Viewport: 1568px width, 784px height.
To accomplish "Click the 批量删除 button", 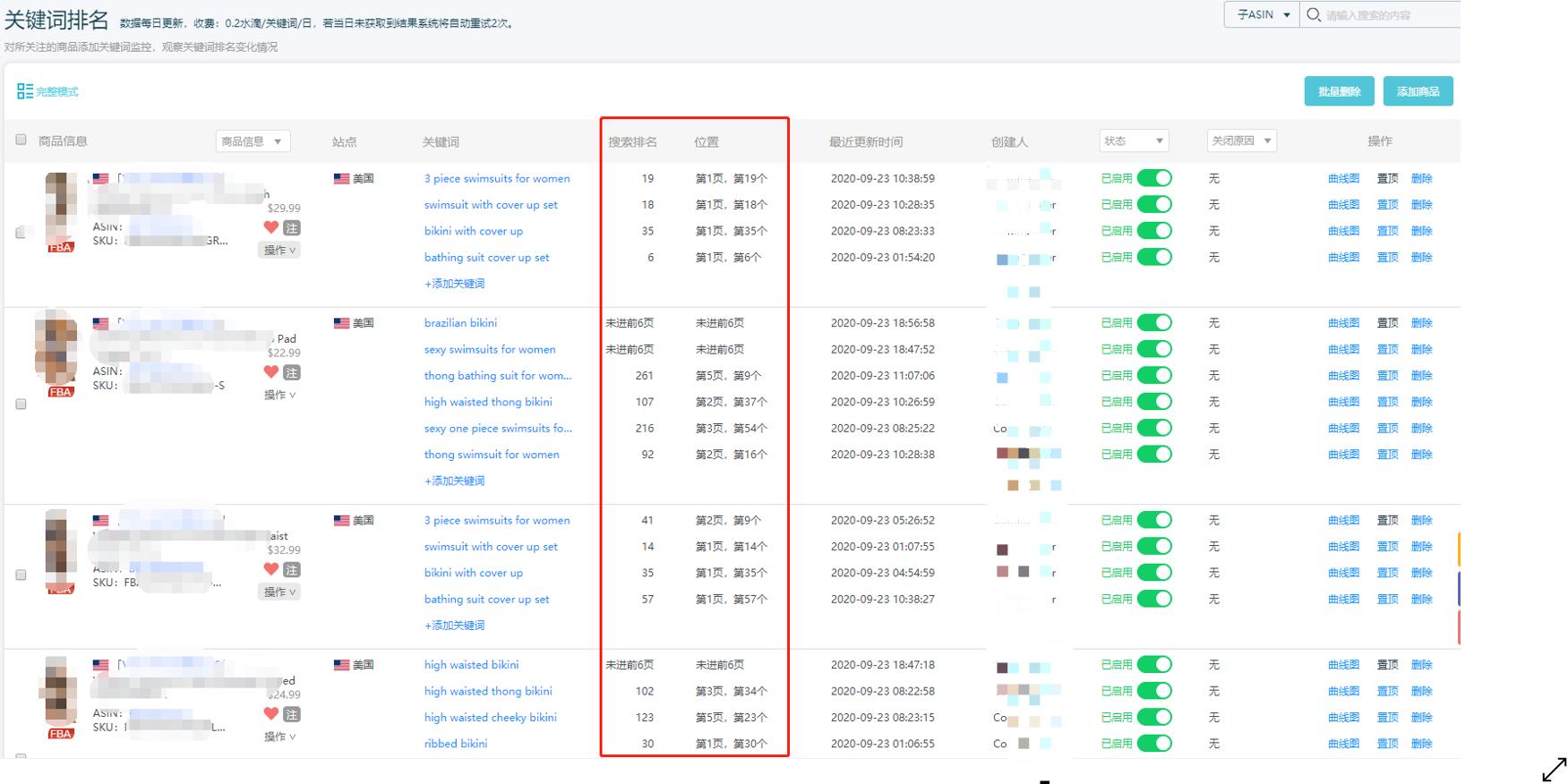I will [1339, 91].
